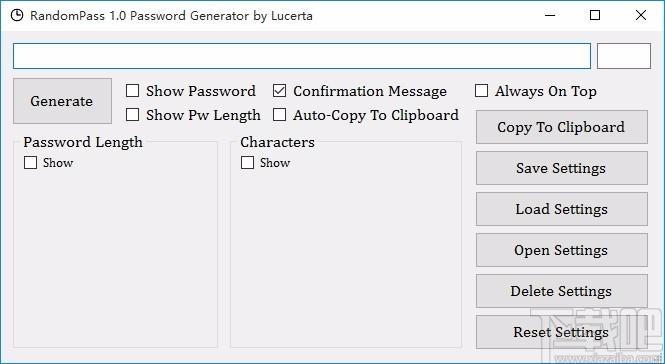665x364 pixels.
Task: Click the Delete Settings button
Action: click(562, 291)
